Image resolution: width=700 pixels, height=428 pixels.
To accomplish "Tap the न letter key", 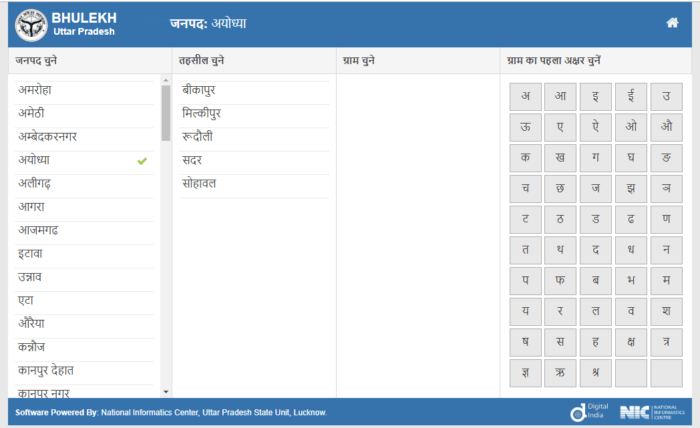I will [x=666, y=250].
